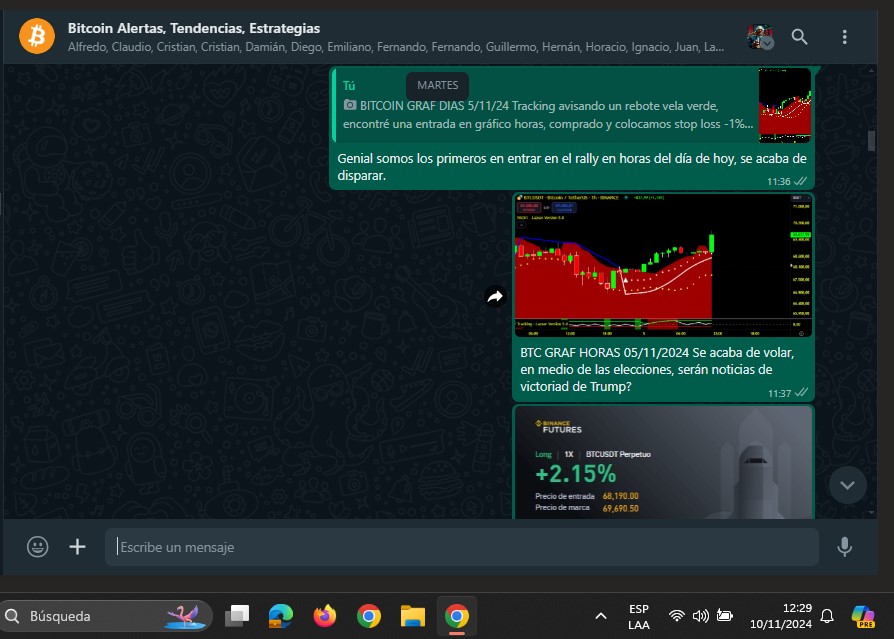Forward the BTC chart image message
Screen dimensions: 894x639
tap(494, 296)
